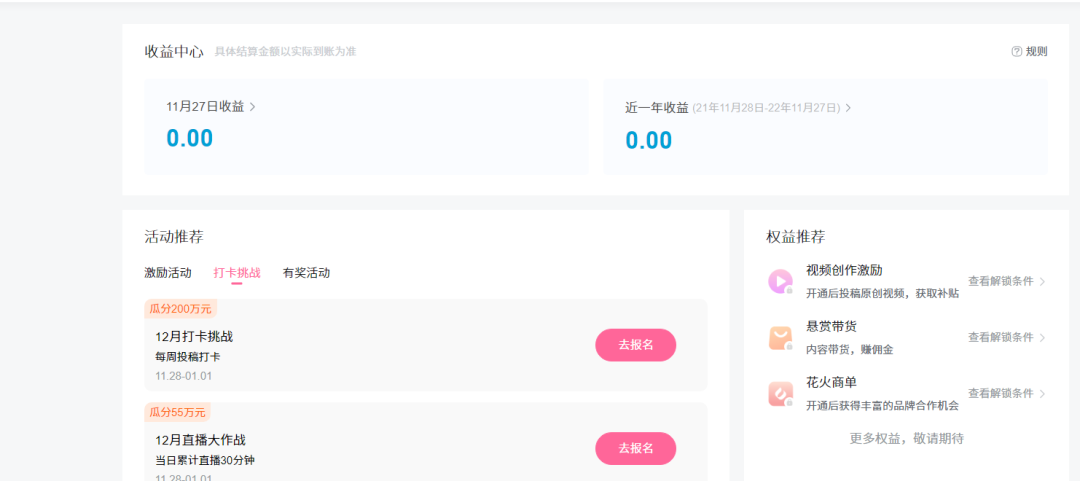Viewport: 1080px width, 481px height.
Task: Open the 规则 rules link
Action: pyautogui.click(x=1036, y=51)
